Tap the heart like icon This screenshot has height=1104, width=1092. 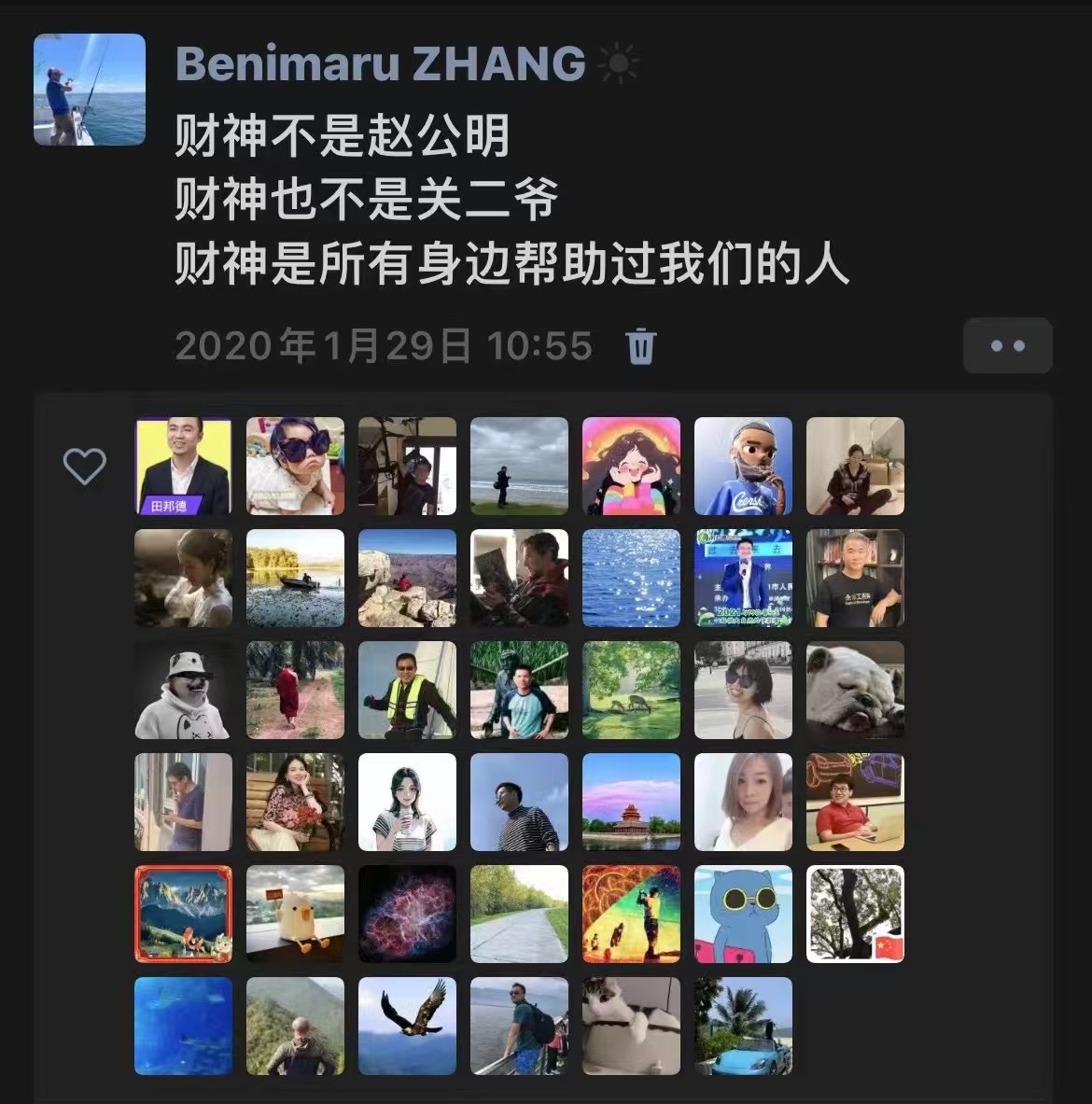pos(85,466)
